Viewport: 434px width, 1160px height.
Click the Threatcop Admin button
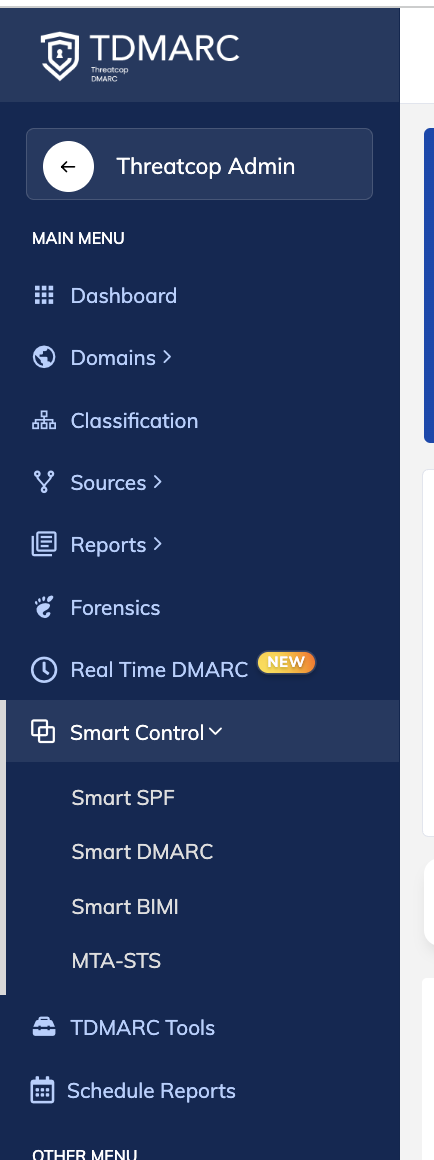[200, 164]
